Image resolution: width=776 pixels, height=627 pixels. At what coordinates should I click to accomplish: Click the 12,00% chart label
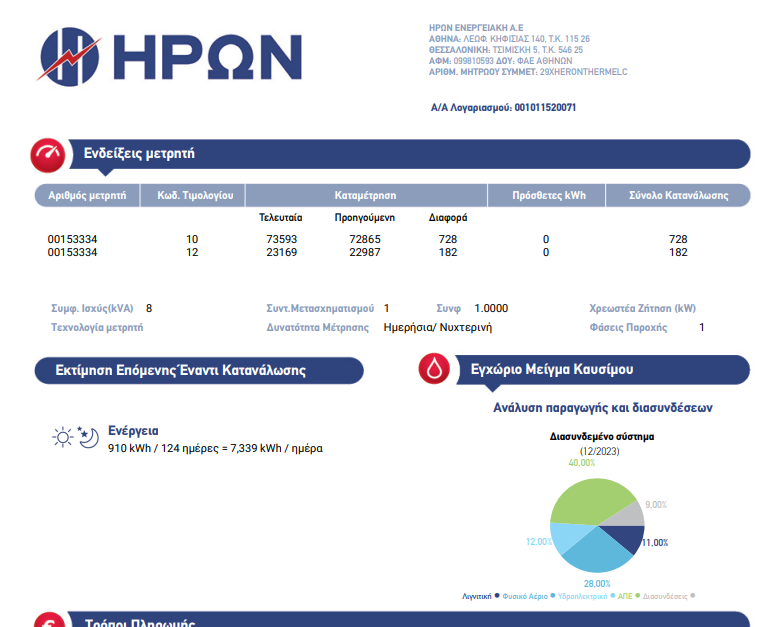[539, 542]
